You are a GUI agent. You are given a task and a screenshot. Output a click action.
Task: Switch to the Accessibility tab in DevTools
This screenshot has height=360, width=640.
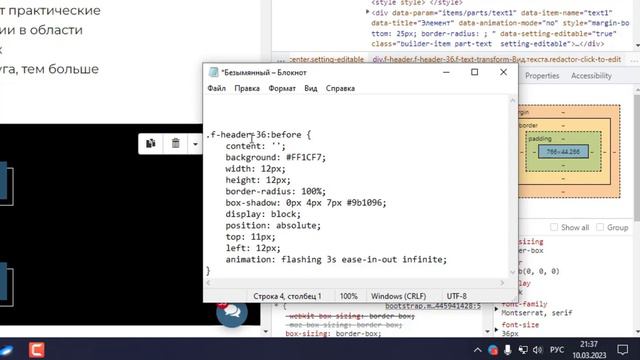pyautogui.click(x=591, y=76)
